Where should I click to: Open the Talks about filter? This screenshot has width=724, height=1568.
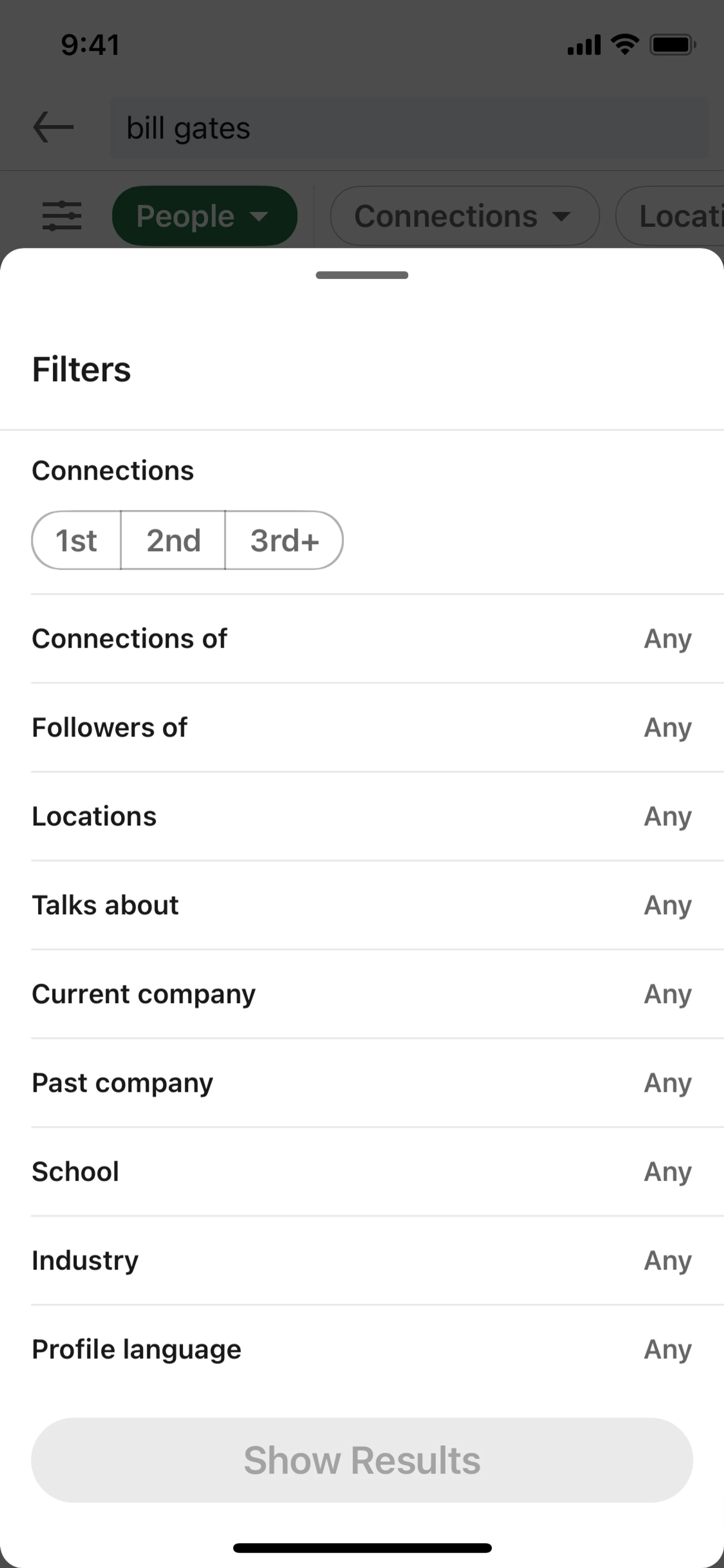pyautogui.click(x=362, y=905)
